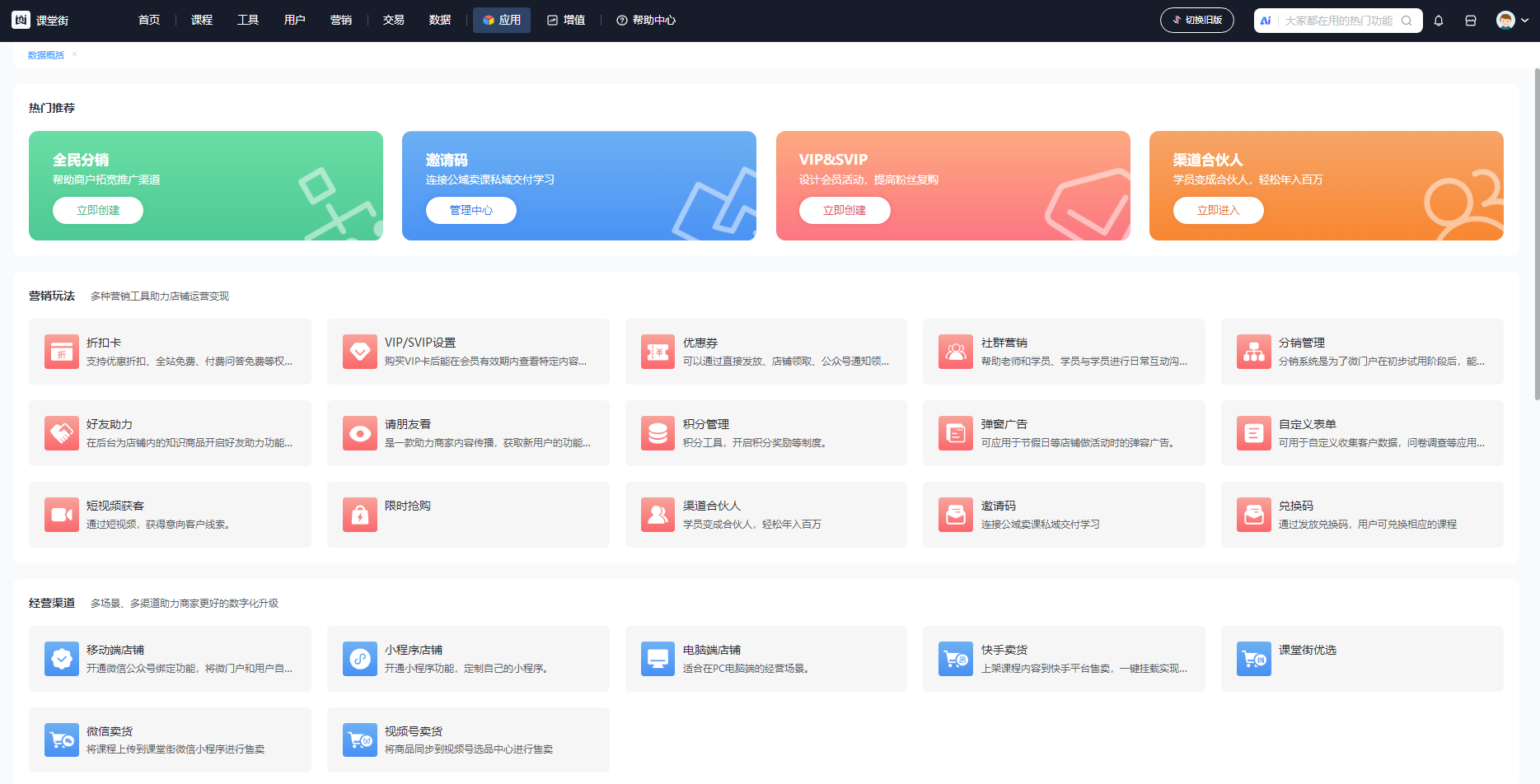
Task: Click the VIP/SVIP设置 diamond icon
Action: point(360,352)
